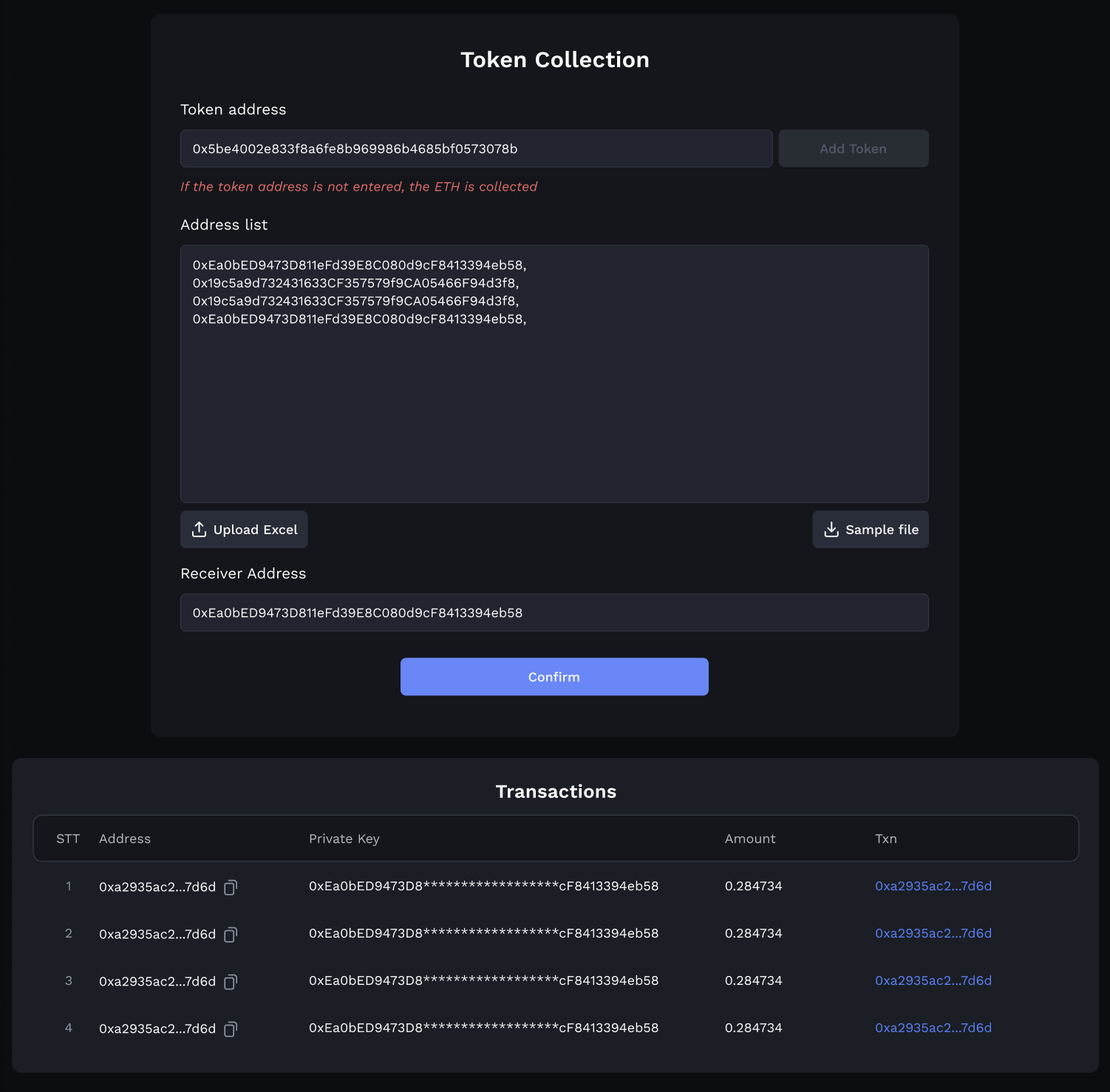Open the Txn link in row 3

pyautogui.click(x=933, y=980)
